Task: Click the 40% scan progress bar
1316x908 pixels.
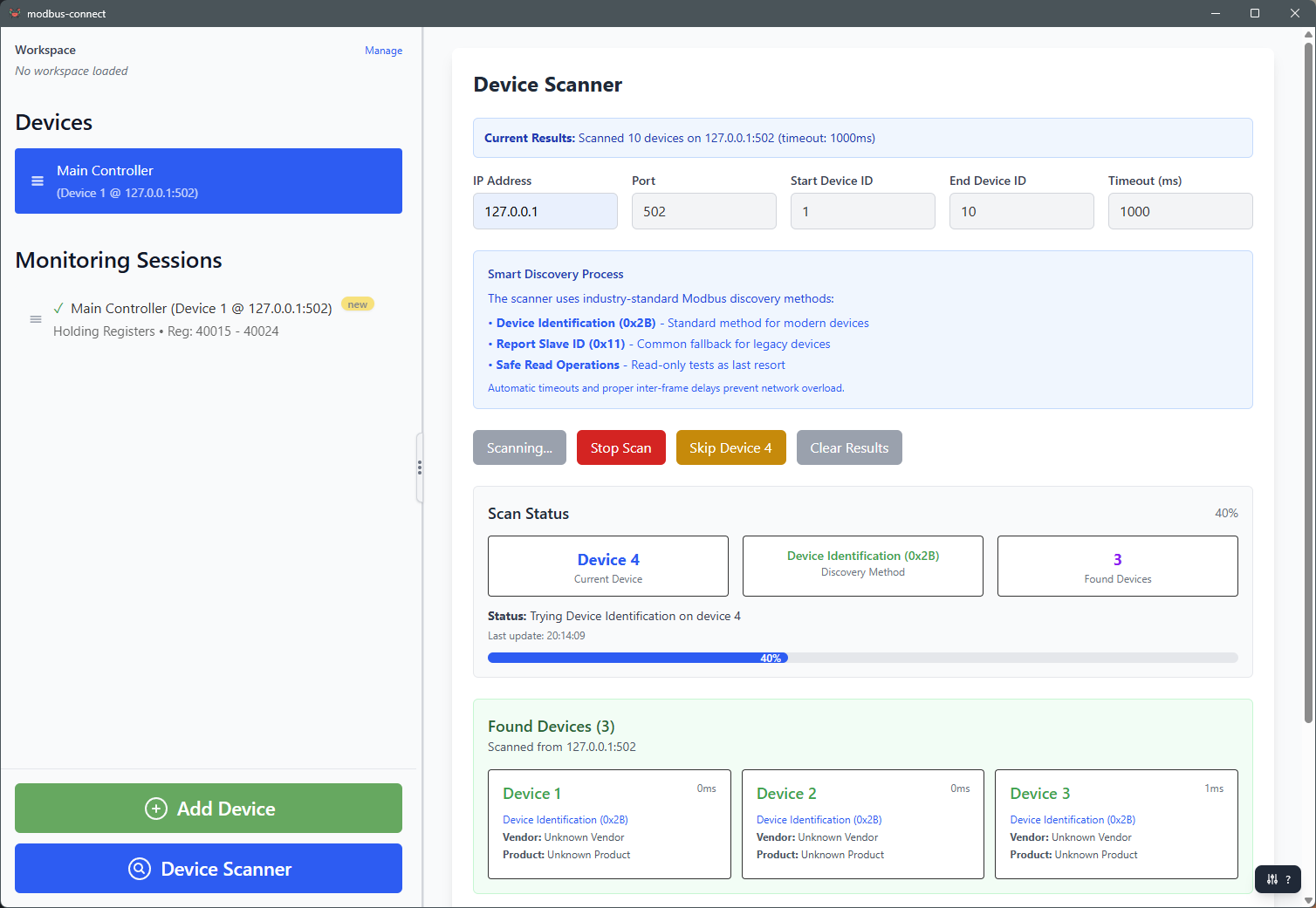Action: click(x=771, y=658)
